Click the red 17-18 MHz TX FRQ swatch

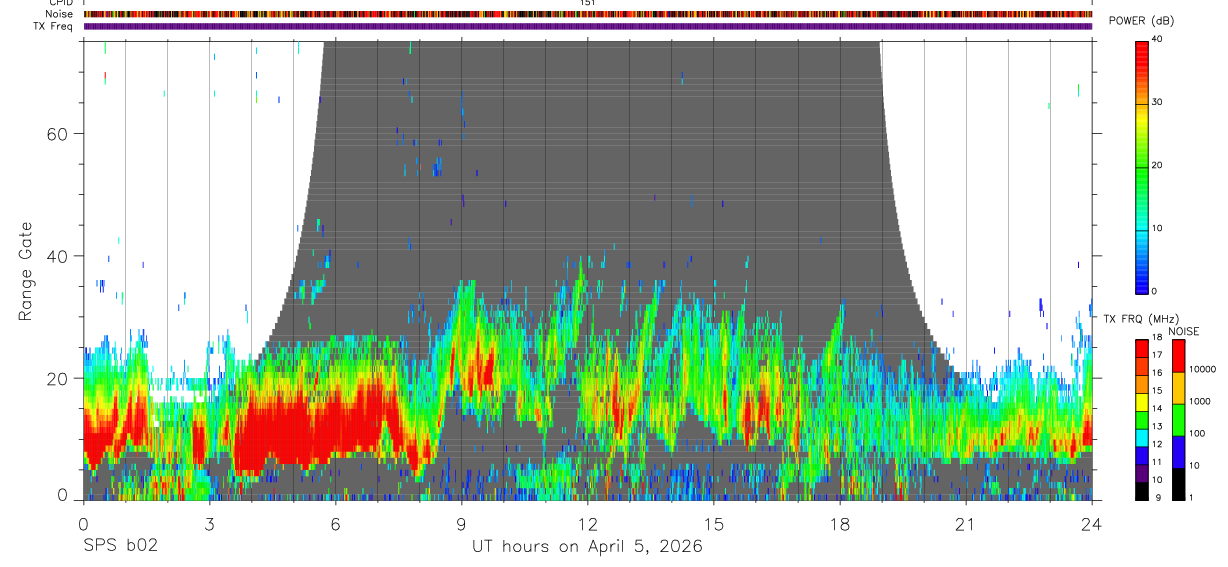[1141, 347]
